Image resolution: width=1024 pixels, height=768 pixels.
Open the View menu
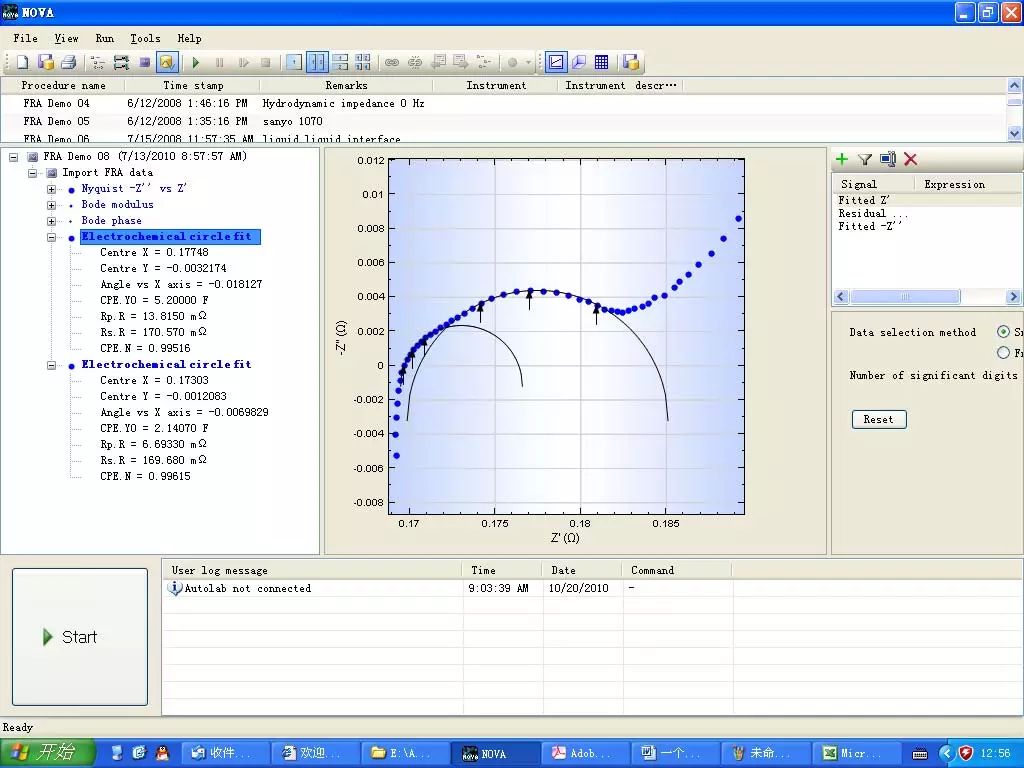coord(66,39)
